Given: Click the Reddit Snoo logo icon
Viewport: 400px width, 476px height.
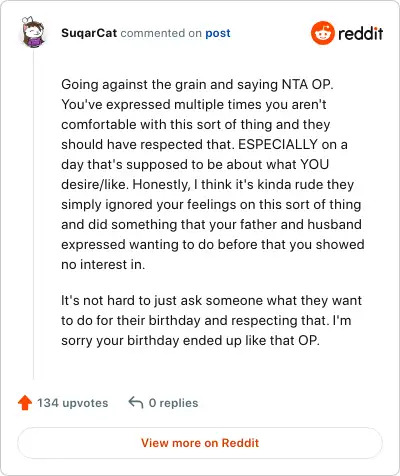Looking at the screenshot, I should tap(322, 33).
